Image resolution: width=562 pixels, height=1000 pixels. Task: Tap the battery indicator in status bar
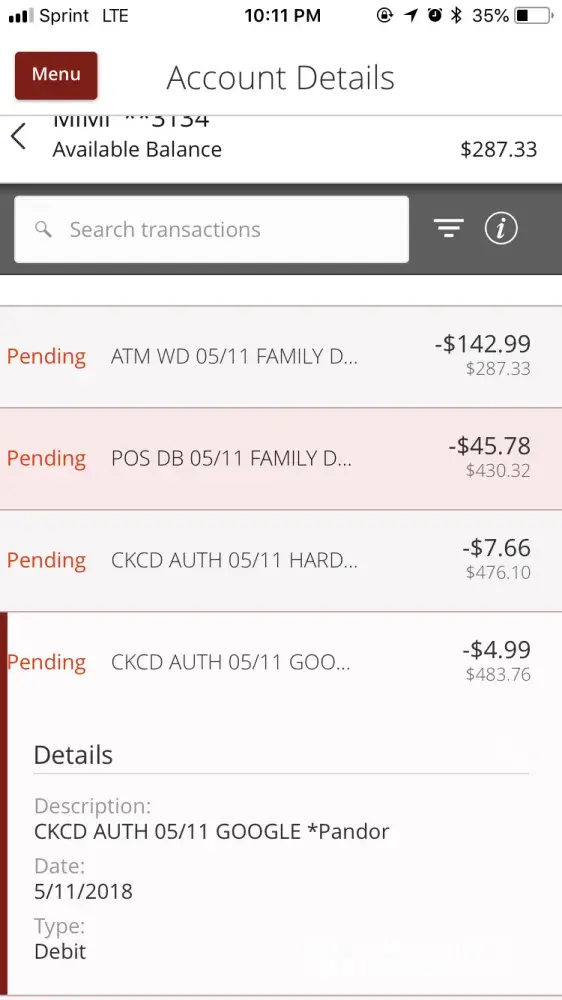pos(534,15)
